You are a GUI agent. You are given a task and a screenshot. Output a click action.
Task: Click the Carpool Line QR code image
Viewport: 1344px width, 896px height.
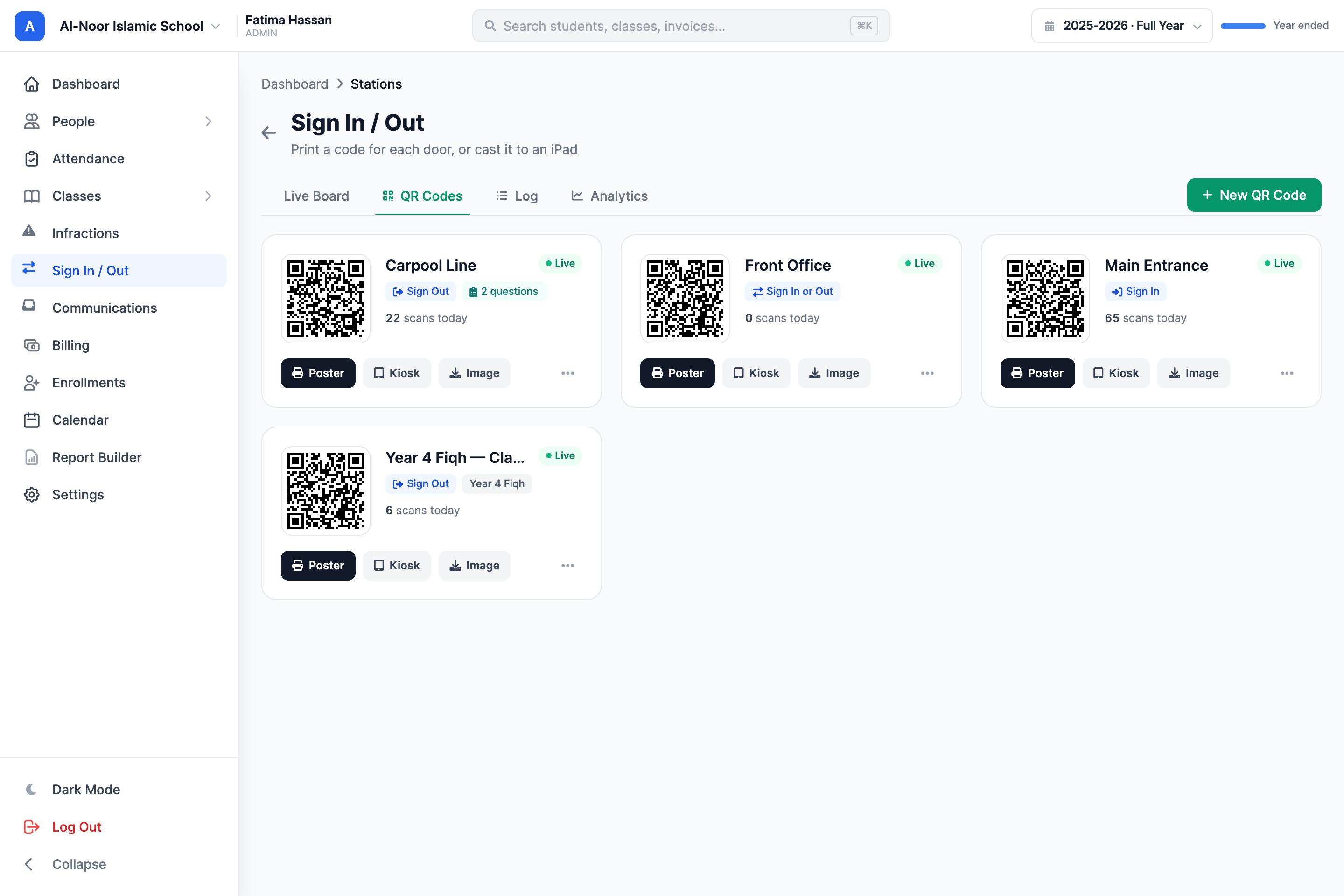pos(326,298)
